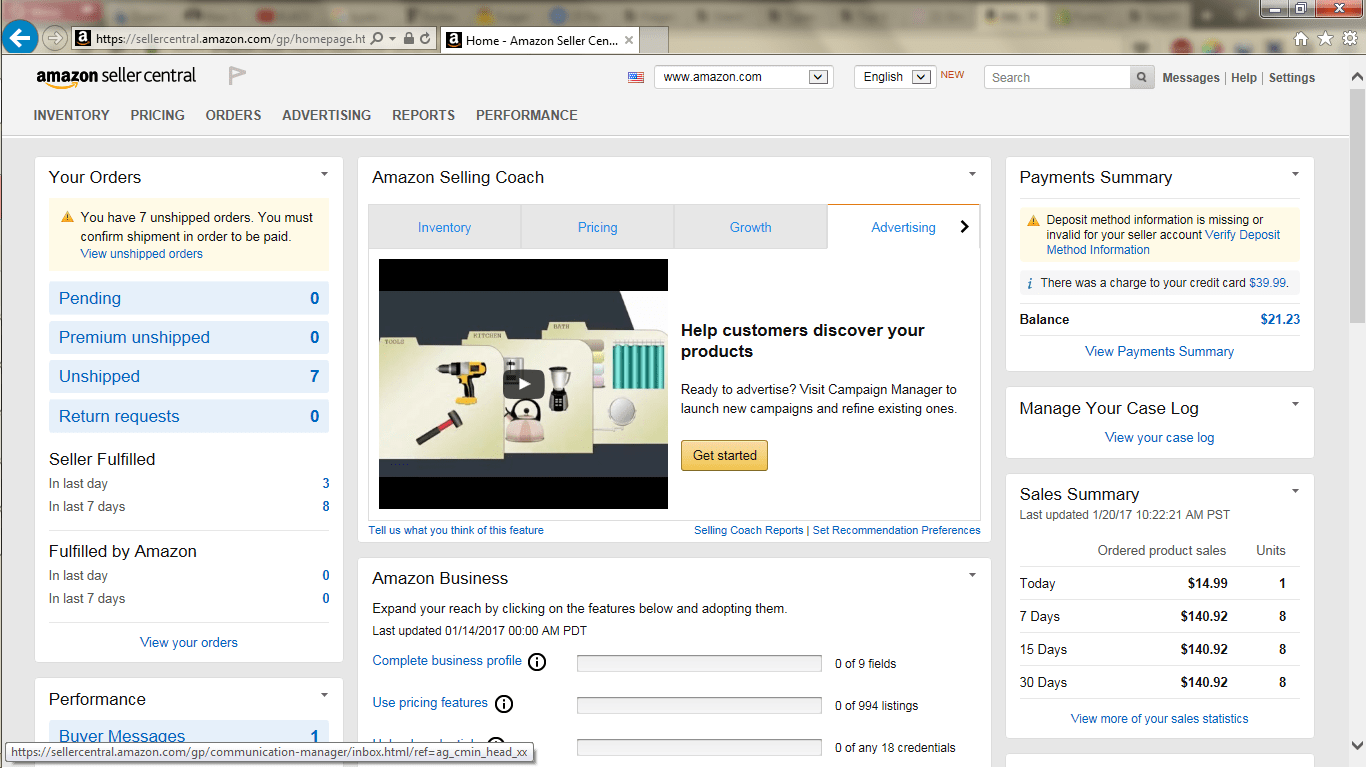1366x768 pixels.
Task: Click info icon next to Use pricing features
Action: point(504,704)
